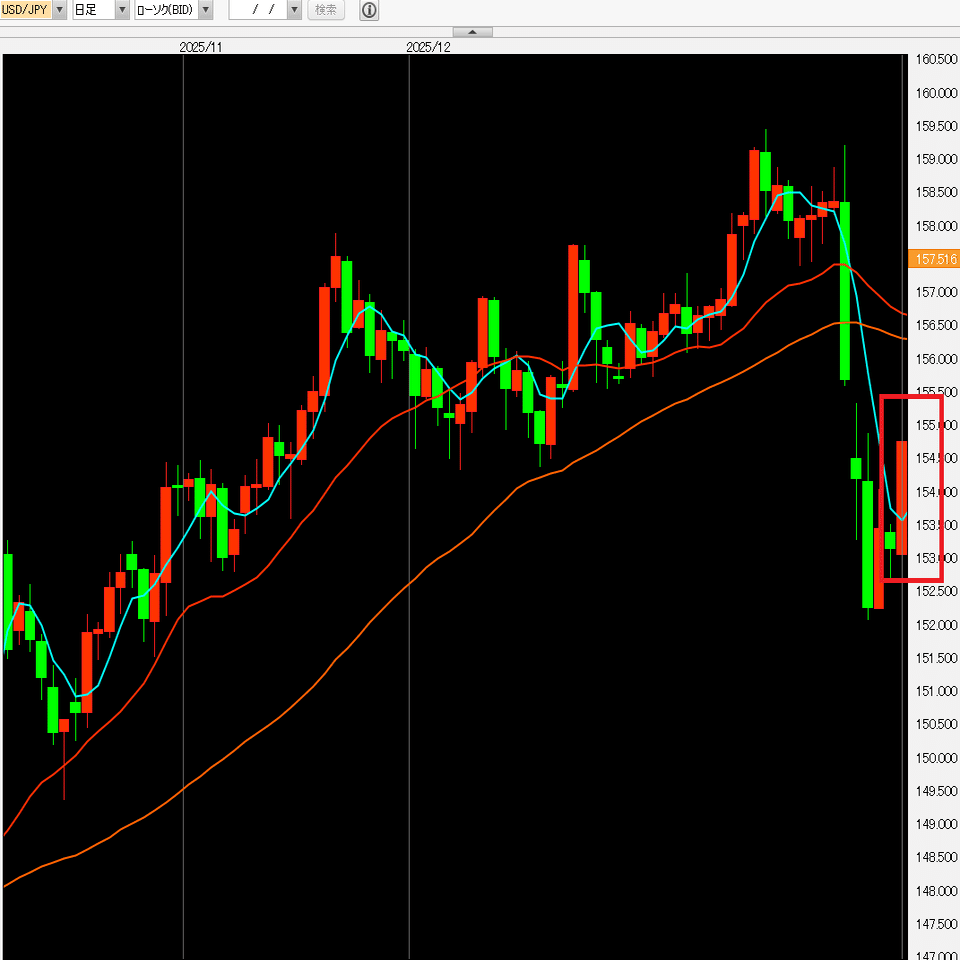Image resolution: width=960 pixels, height=960 pixels.
Task: Open the date picker dropdown arrow
Action: point(294,10)
